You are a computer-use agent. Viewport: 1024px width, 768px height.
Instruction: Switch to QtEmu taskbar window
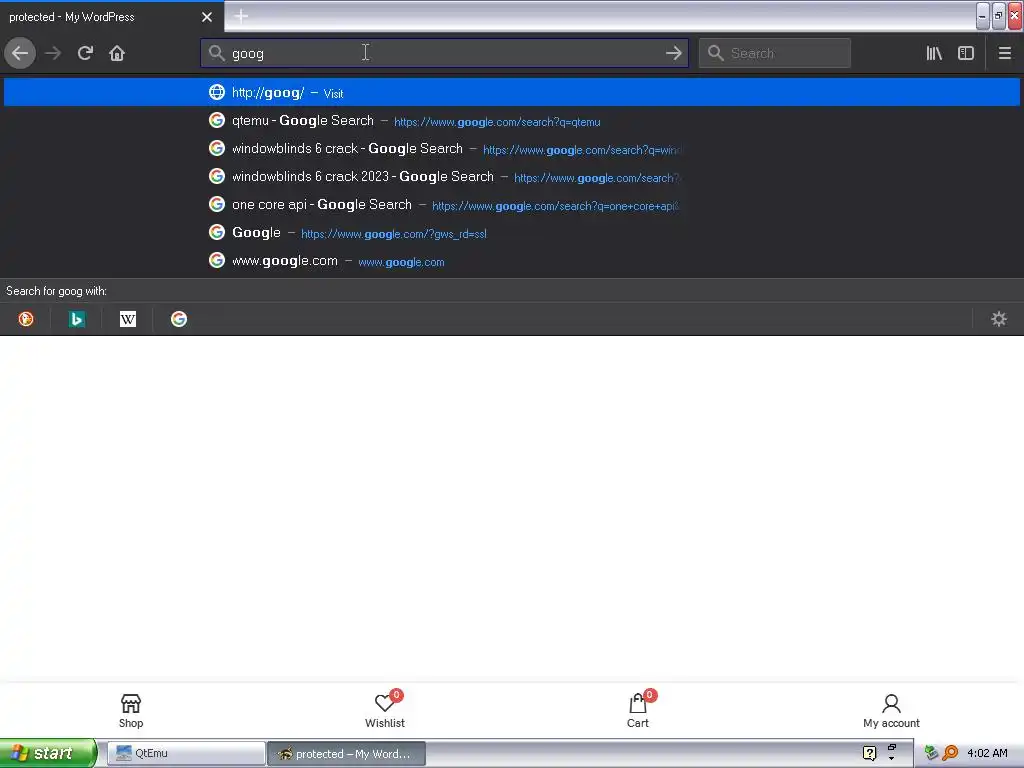click(x=185, y=753)
